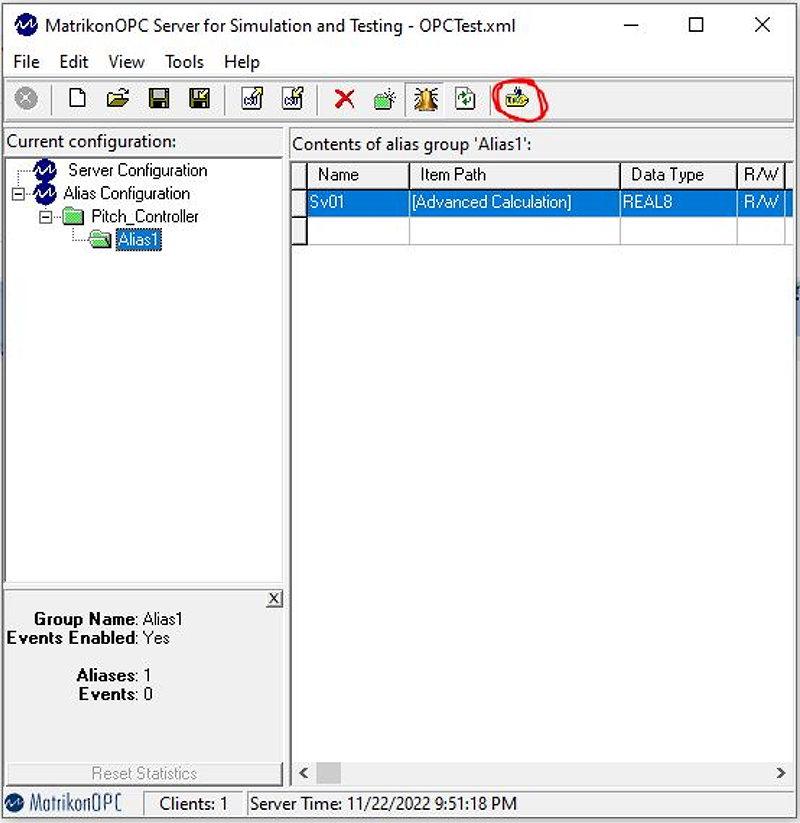
Task: Toggle the alarm bell events icon
Action: click(425, 99)
